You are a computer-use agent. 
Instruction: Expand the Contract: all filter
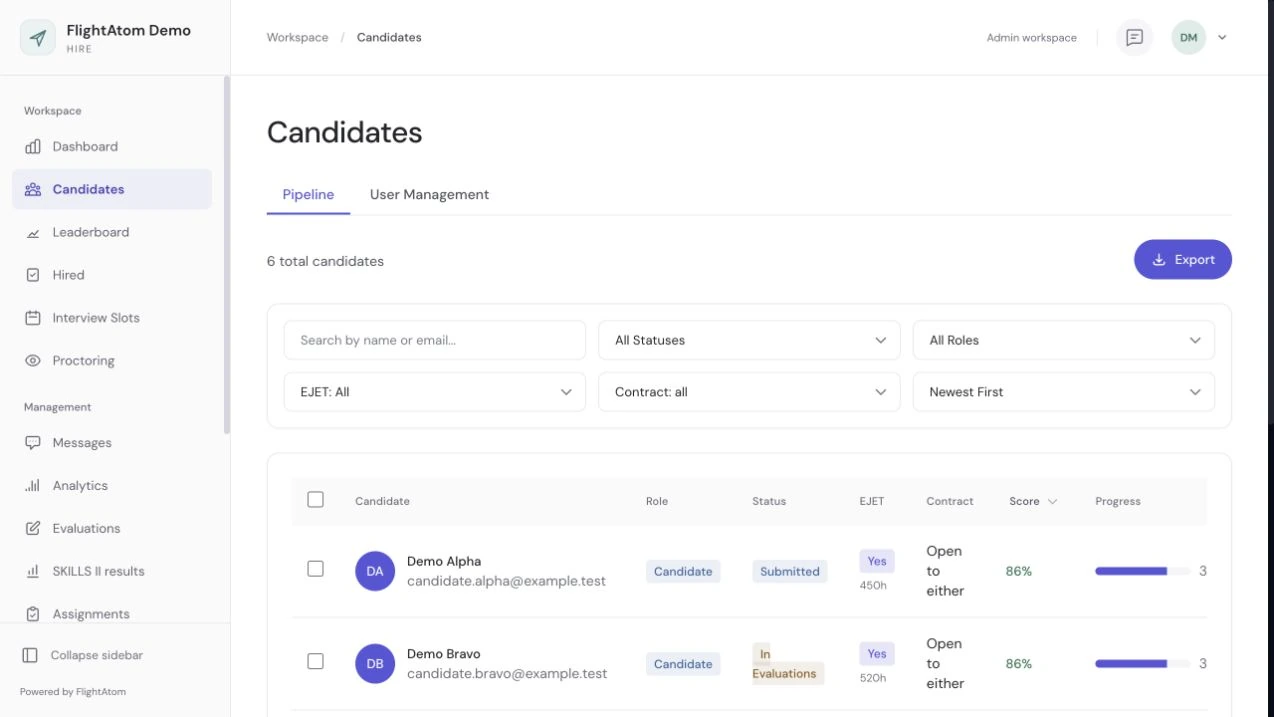(x=749, y=392)
